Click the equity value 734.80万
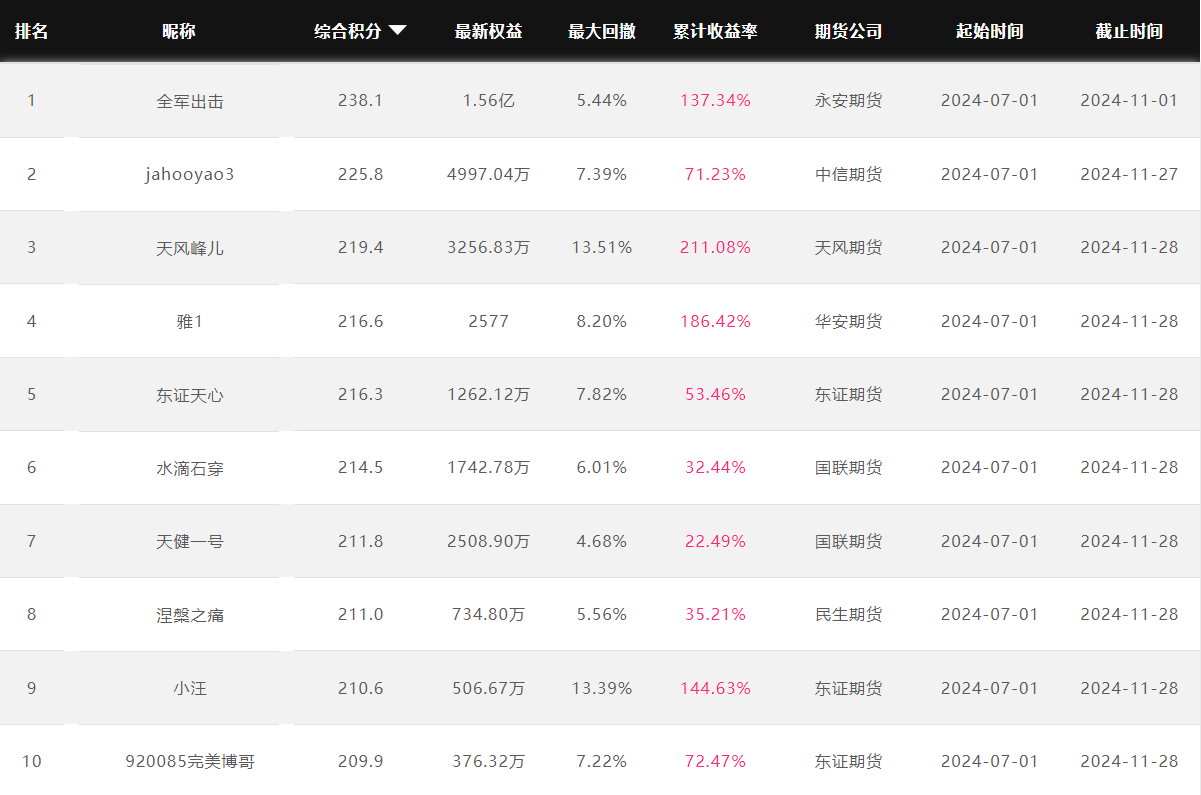1201x795 pixels. 489,614
